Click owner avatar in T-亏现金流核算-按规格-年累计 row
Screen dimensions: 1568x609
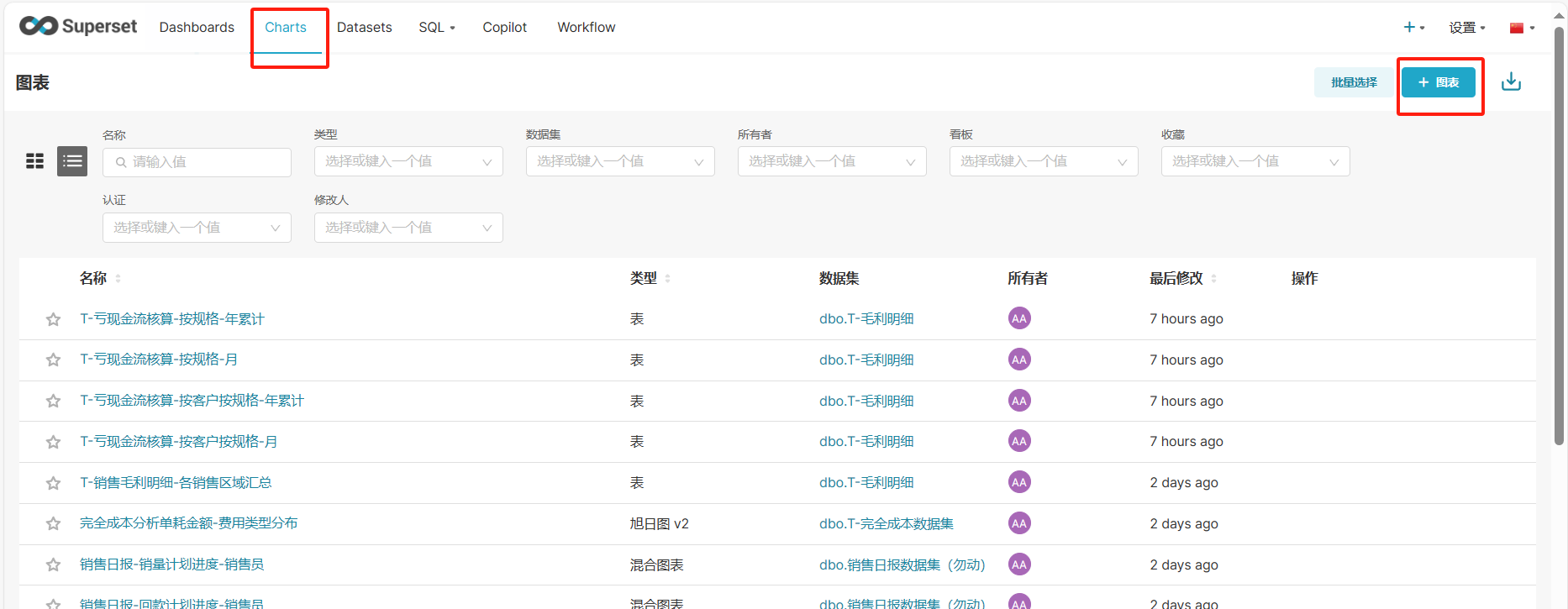coord(1019,318)
